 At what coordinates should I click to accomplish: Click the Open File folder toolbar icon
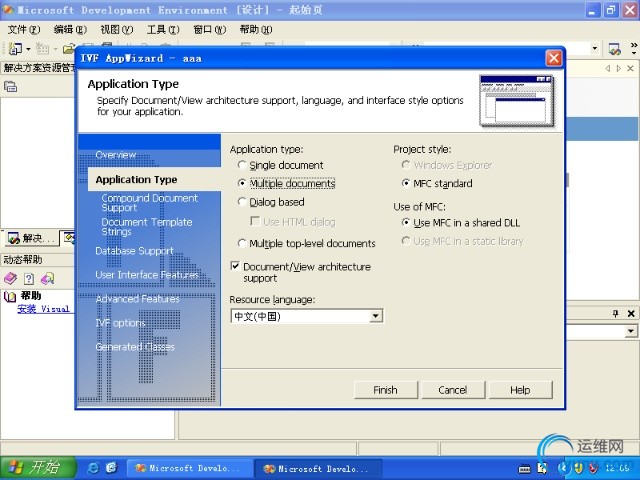(x=69, y=49)
